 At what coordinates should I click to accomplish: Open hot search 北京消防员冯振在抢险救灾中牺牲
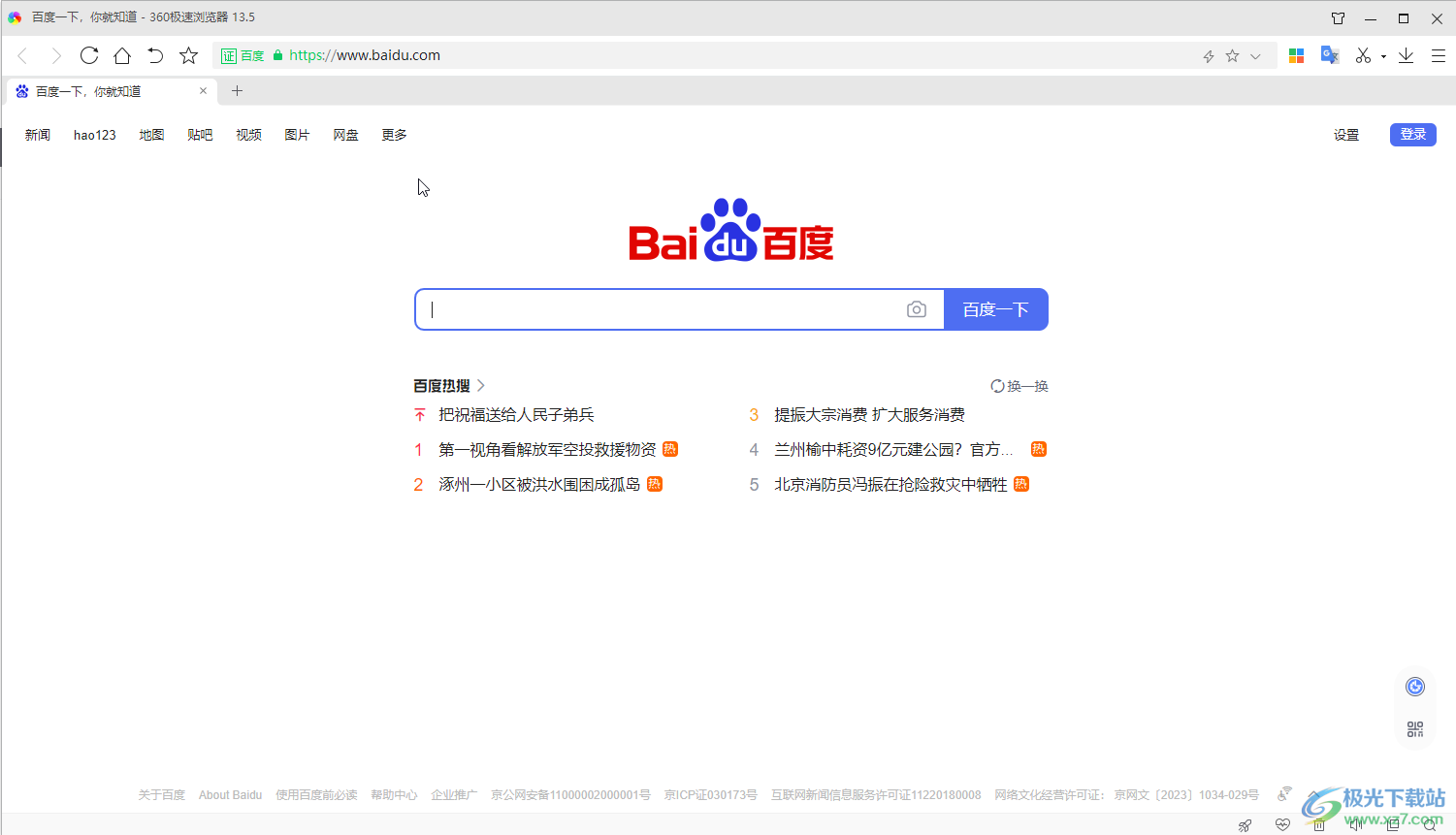(890, 485)
